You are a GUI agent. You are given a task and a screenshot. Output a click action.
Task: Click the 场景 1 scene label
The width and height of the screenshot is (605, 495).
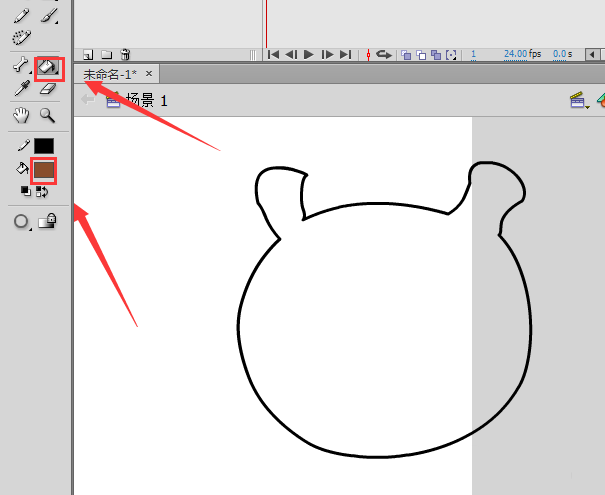coord(147,101)
